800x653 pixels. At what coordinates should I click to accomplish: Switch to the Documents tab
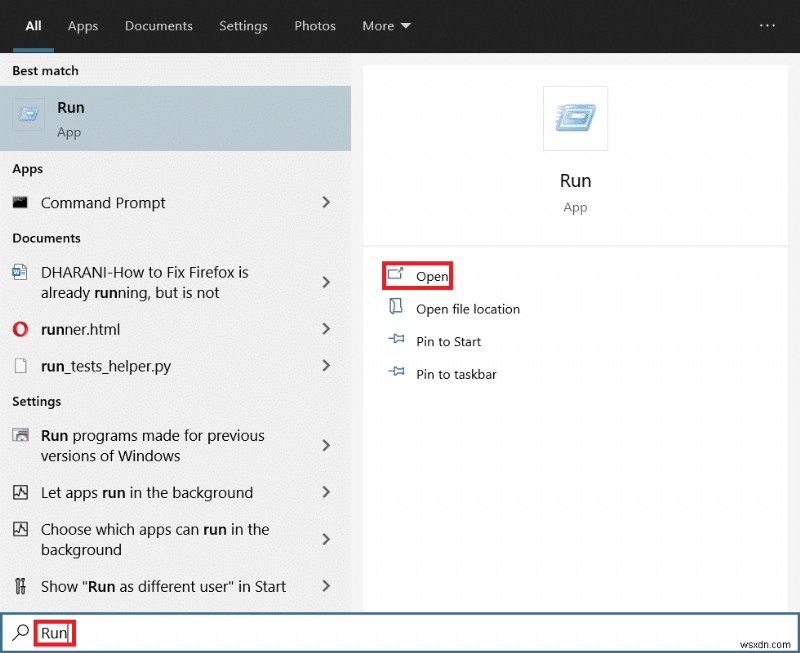pyautogui.click(x=156, y=26)
